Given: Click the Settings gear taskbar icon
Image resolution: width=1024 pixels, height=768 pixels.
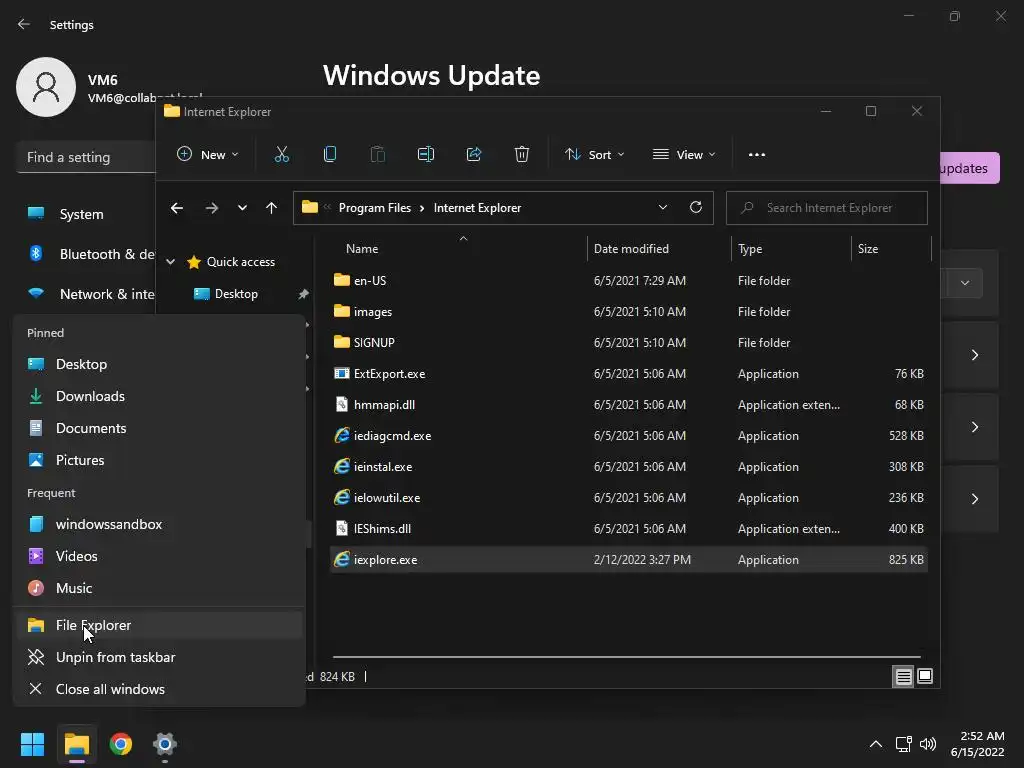Looking at the screenshot, I should (165, 744).
